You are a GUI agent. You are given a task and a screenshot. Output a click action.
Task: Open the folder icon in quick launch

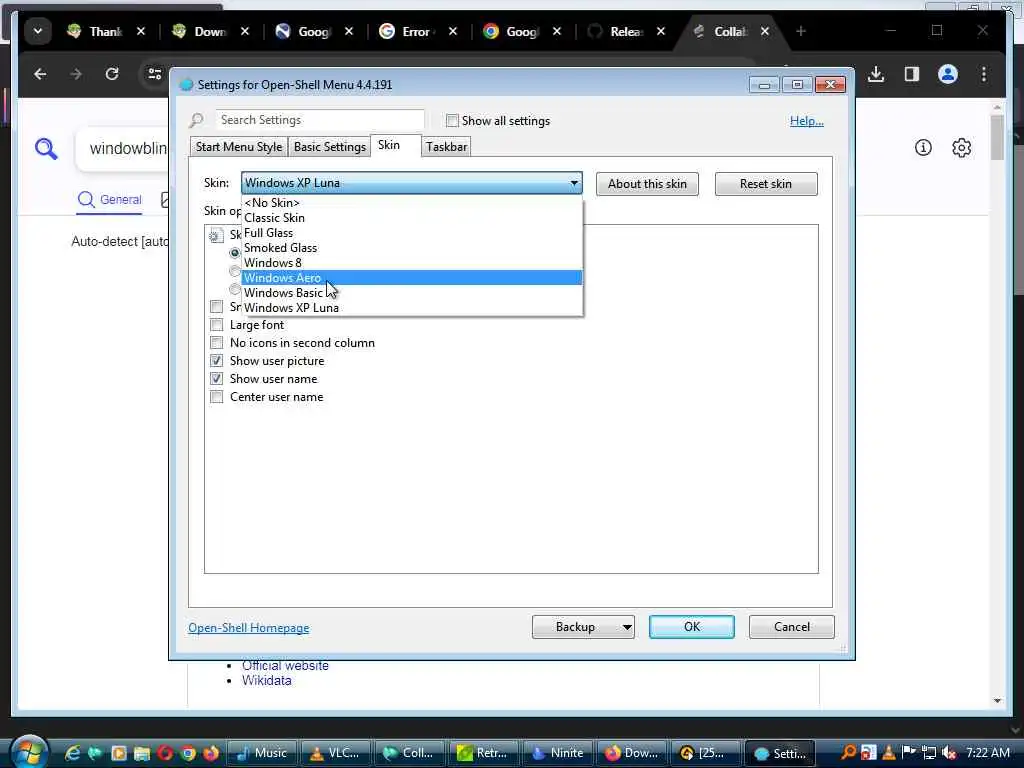[142, 753]
